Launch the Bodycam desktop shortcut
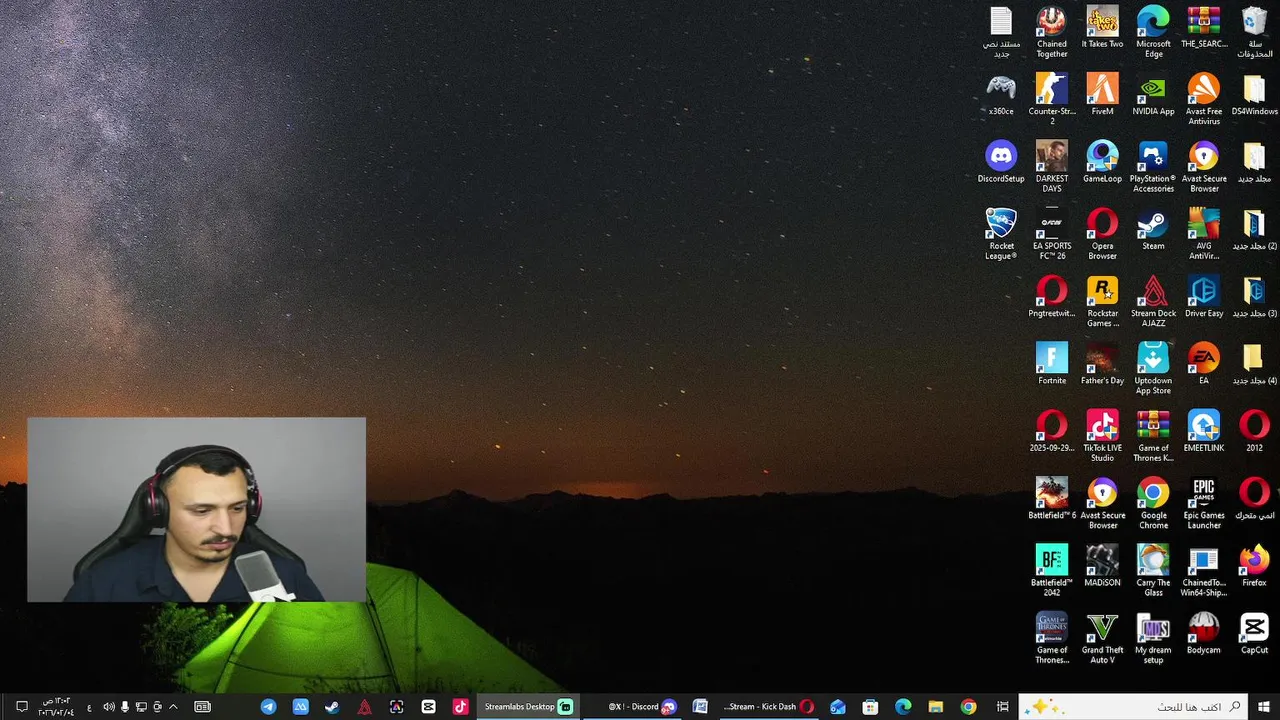Image resolution: width=1280 pixels, height=720 pixels. [1204, 633]
